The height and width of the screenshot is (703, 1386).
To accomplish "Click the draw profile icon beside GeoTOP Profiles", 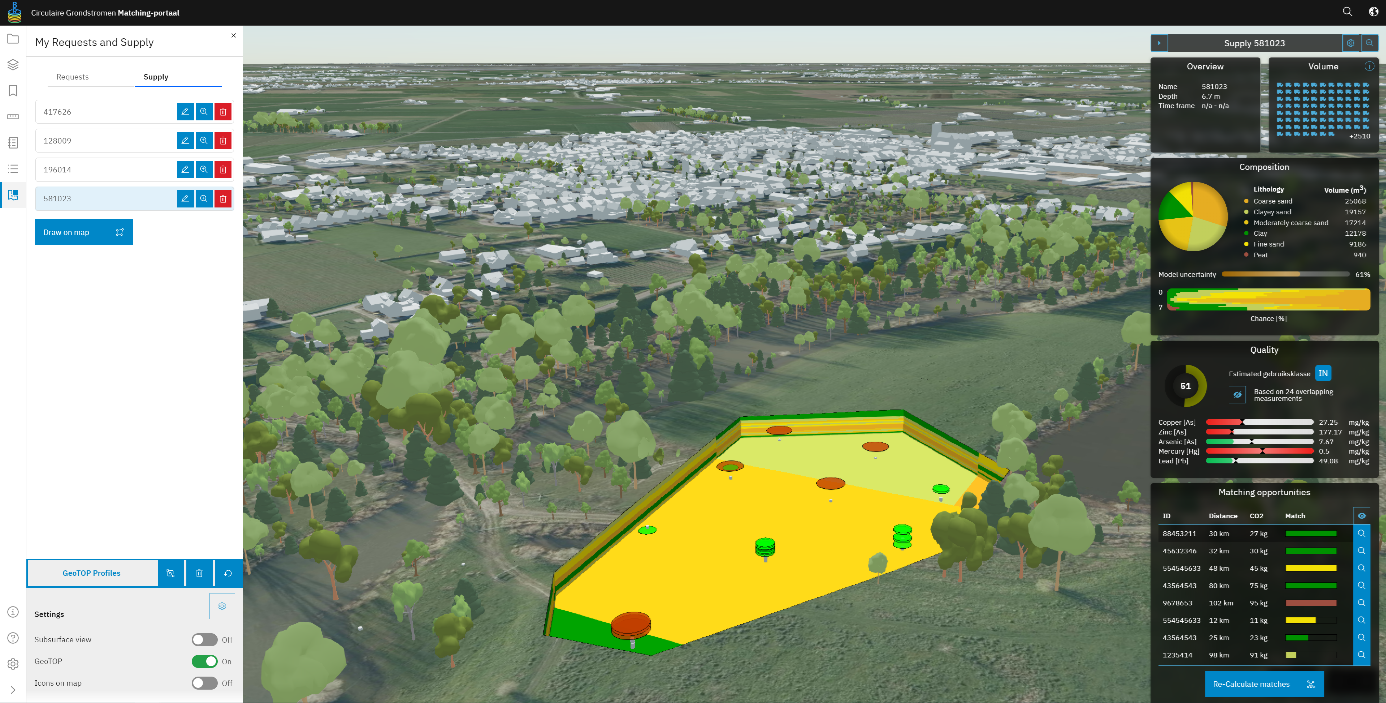I will (171, 573).
